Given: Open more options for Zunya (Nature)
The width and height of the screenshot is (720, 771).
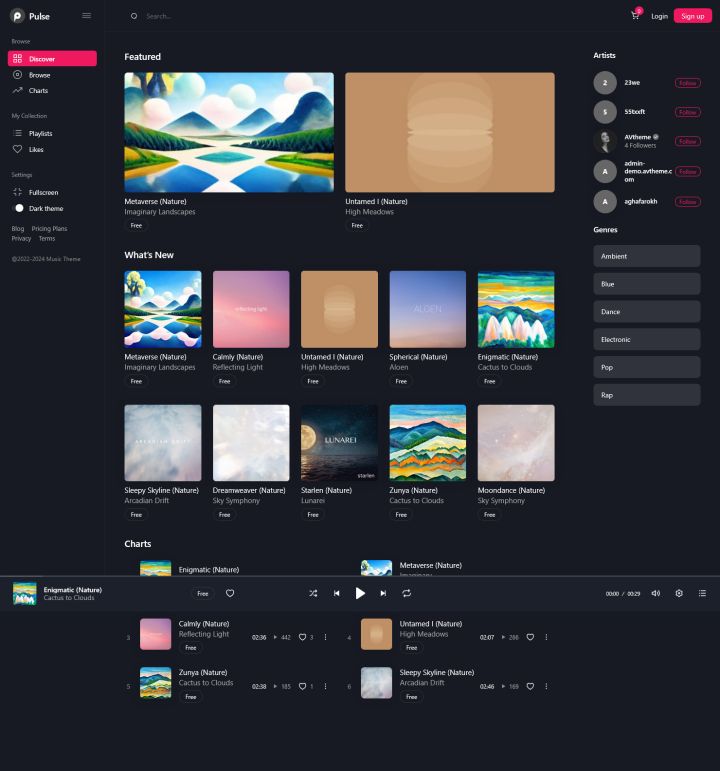Looking at the screenshot, I should (x=325, y=686).
